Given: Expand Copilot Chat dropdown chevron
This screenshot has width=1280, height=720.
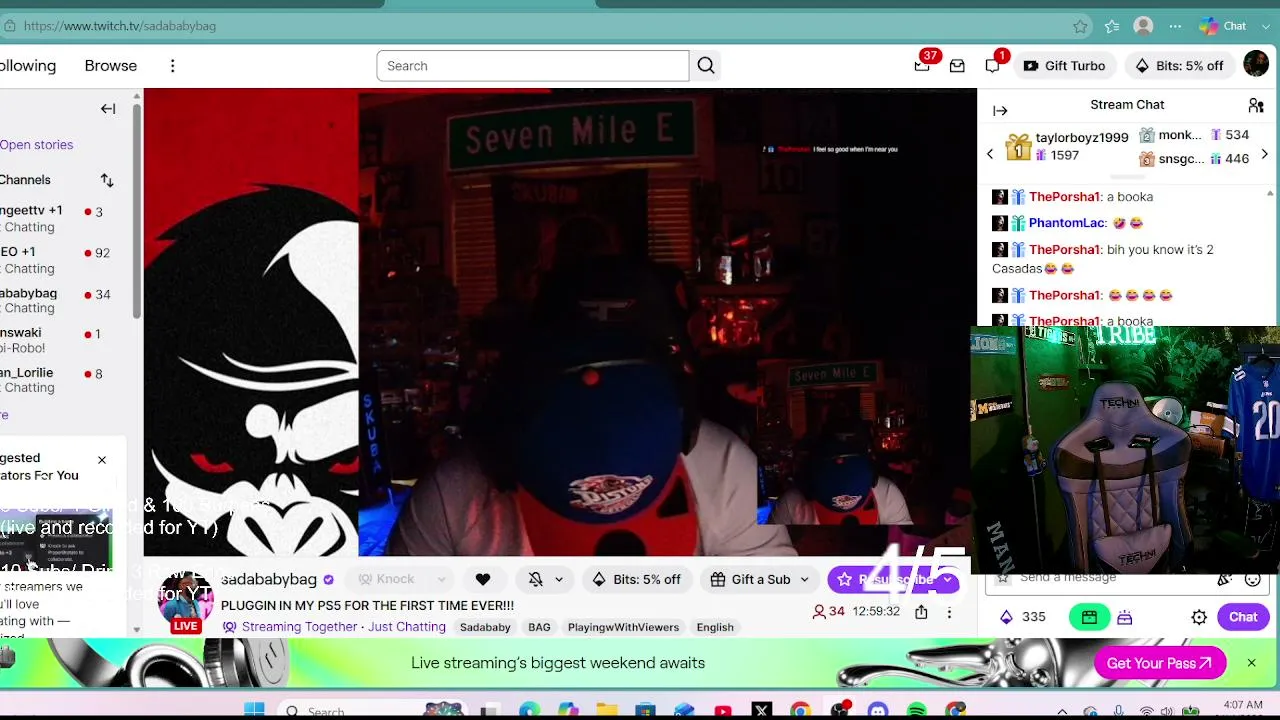Looking at the screenshot, I should pyautogui.click(x=1266, y=26).
